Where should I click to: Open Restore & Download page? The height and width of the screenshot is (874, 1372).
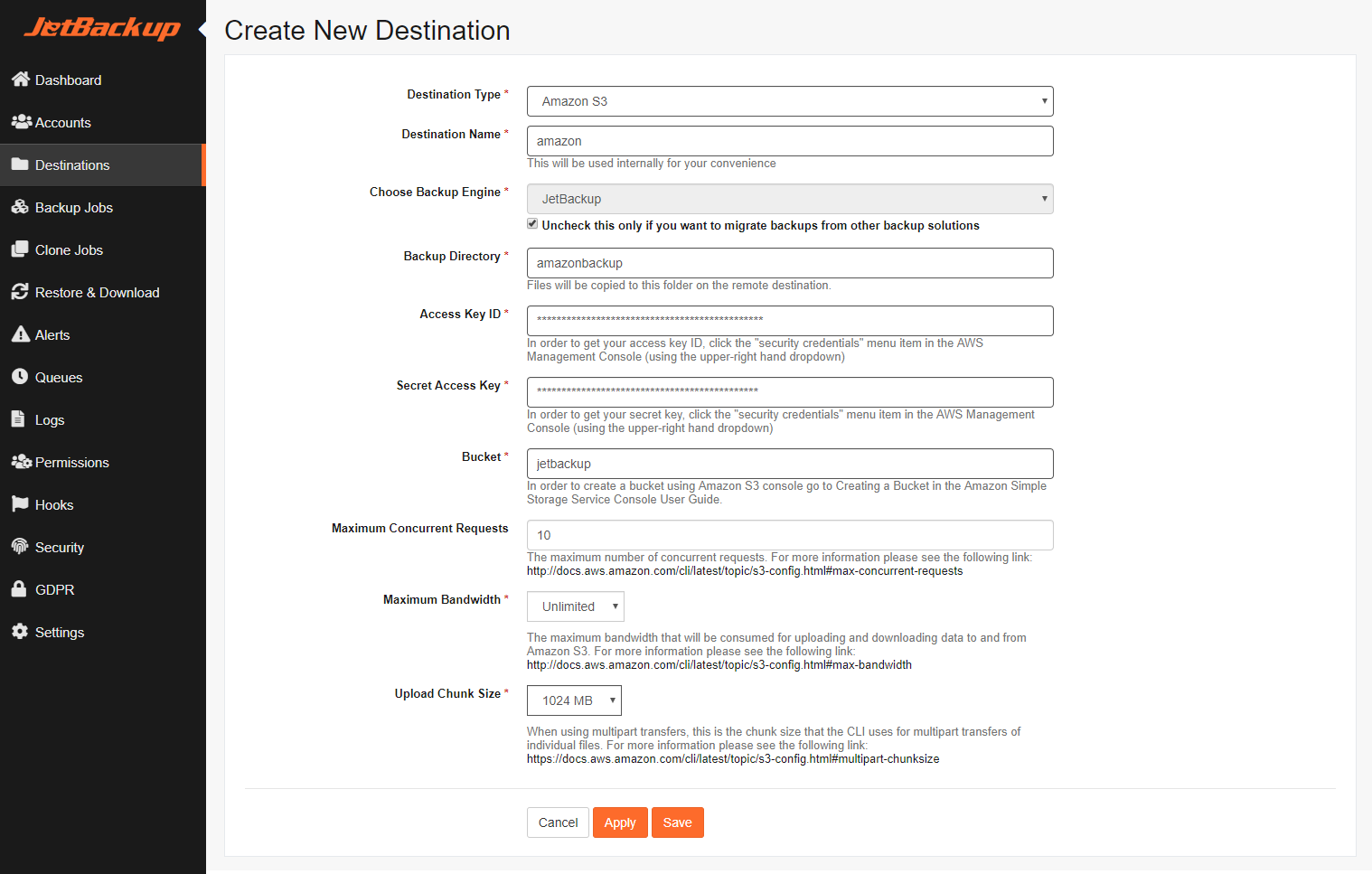point(103,292)
